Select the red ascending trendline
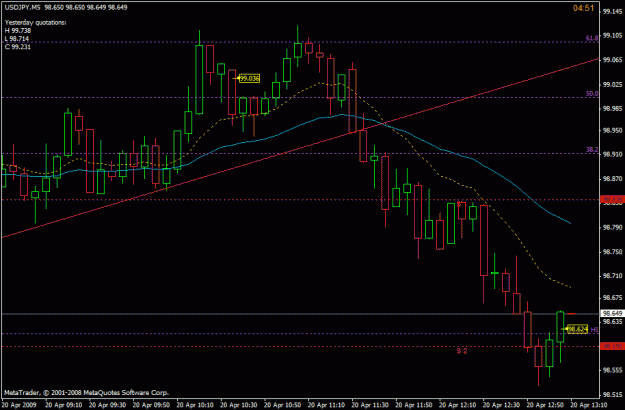 301,148
